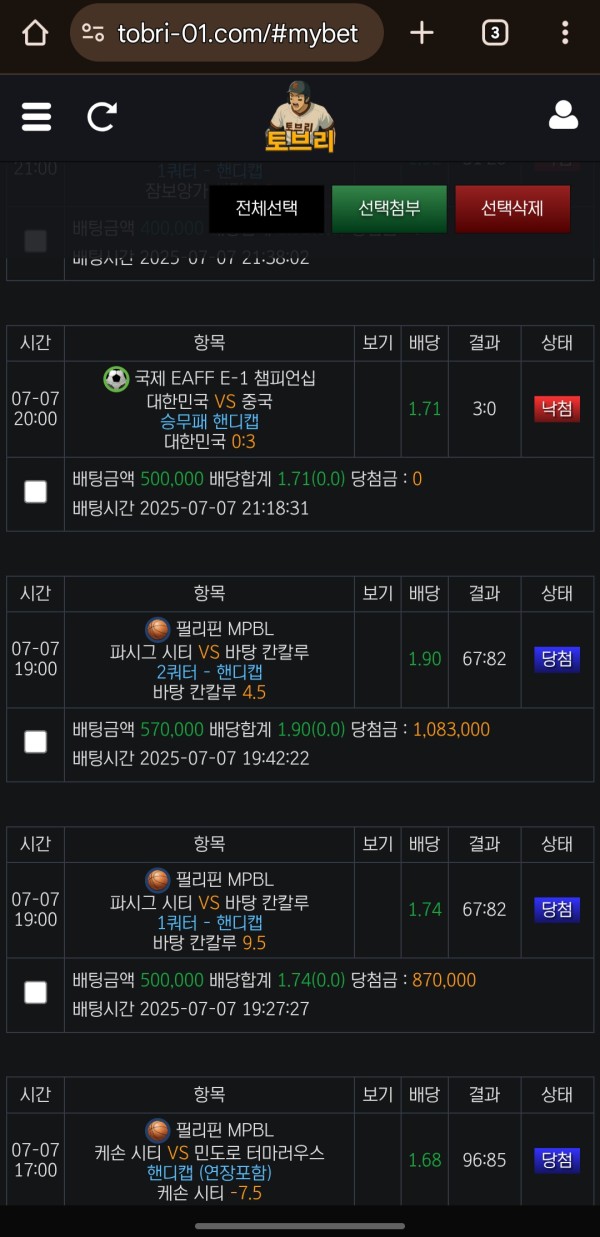Tap the Tobri baseball player logo
This screenshot has height=1237, width=600.
(300, 115)
